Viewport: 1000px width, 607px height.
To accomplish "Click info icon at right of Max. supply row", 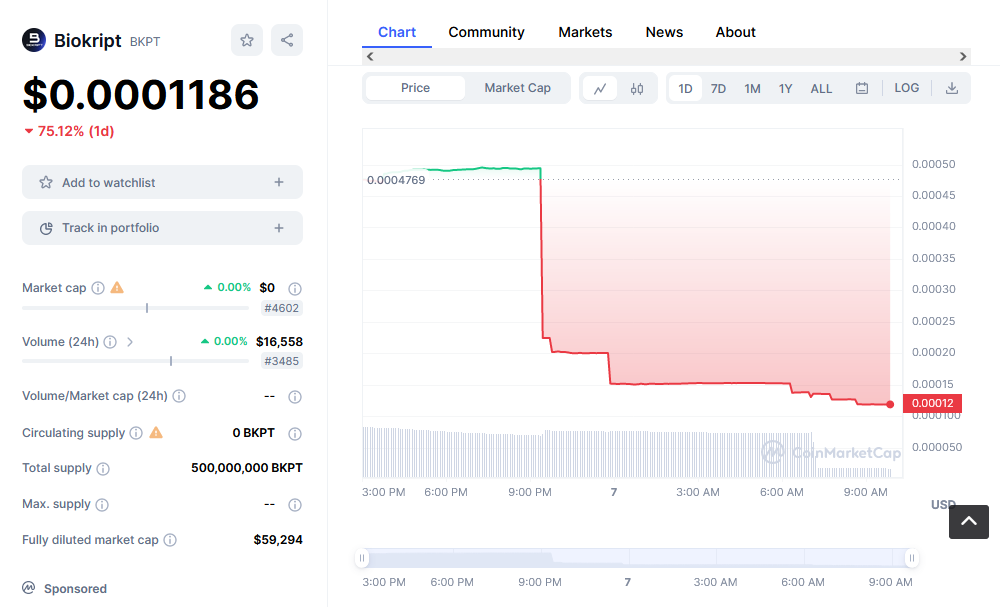I will coord(295,505).
